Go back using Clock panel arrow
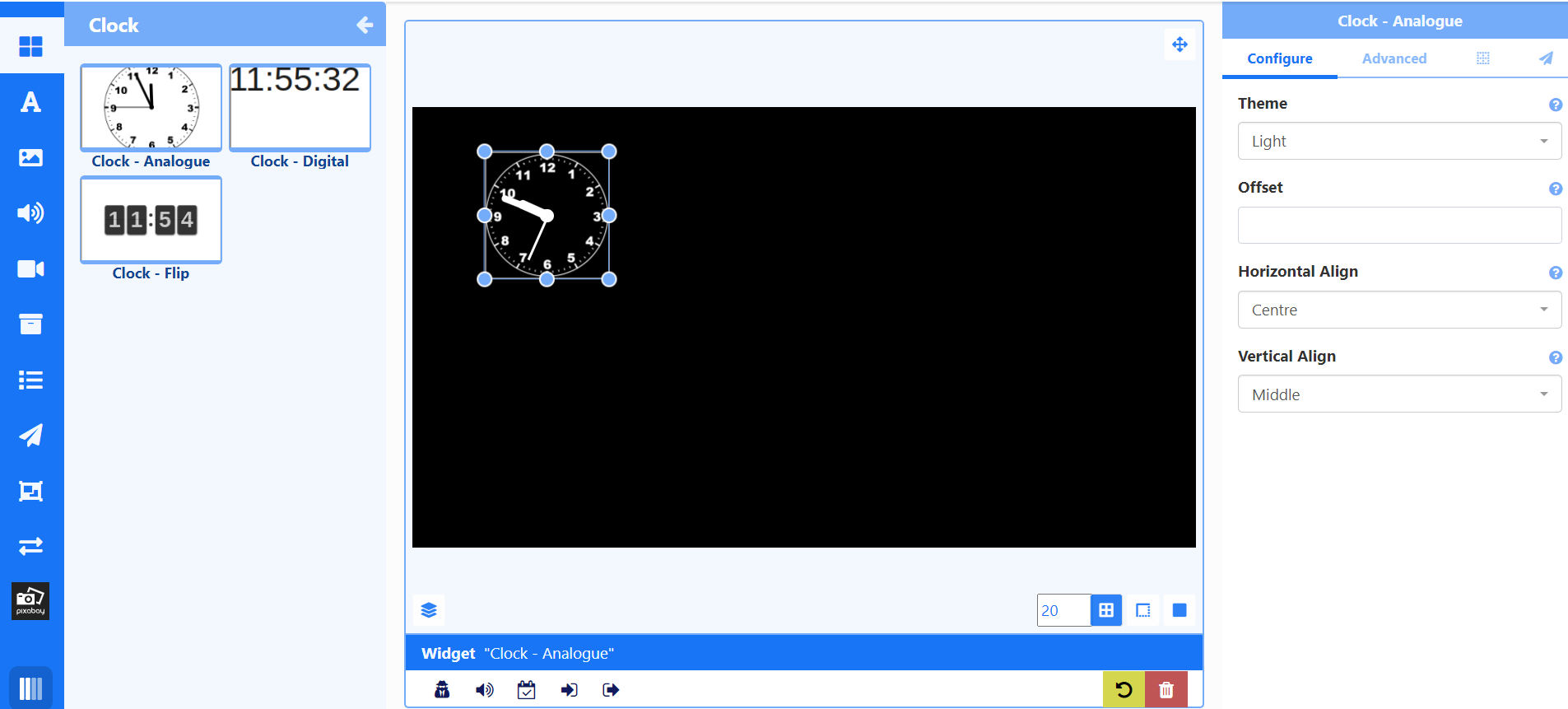The image size is (1568, 709). click(x=365, y=26)
